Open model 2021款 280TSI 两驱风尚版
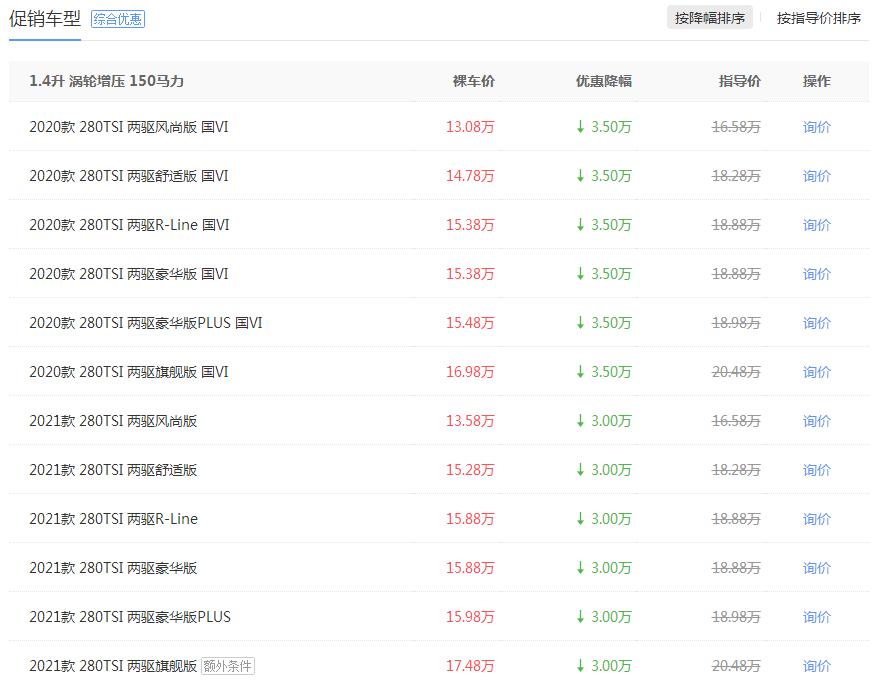Image resolution: width=880 pixels, height=686 pixels. tap(113, 421)
